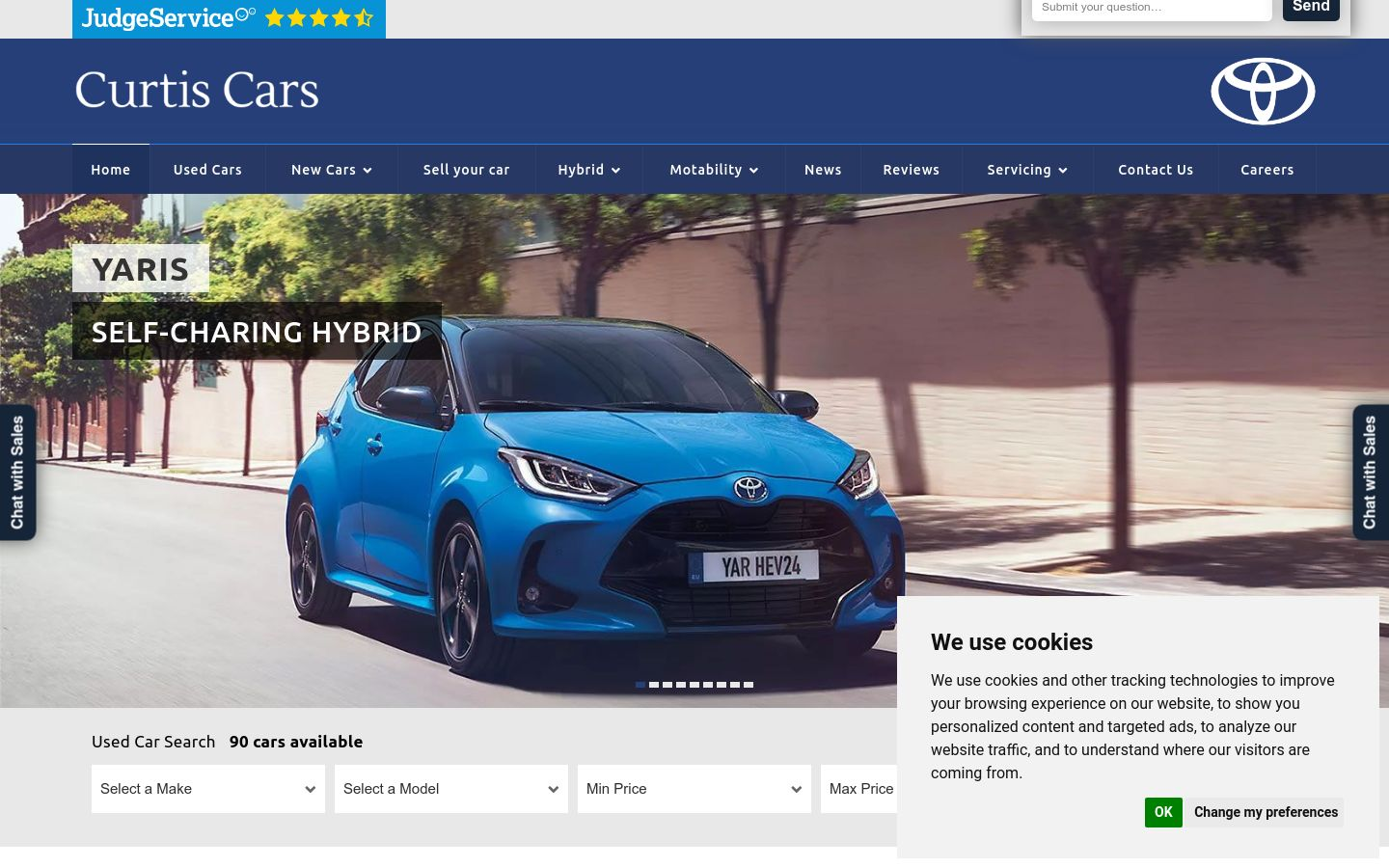Focus the Submit your question field
The image size is (1389, 868).
[x=1152, y=8]
